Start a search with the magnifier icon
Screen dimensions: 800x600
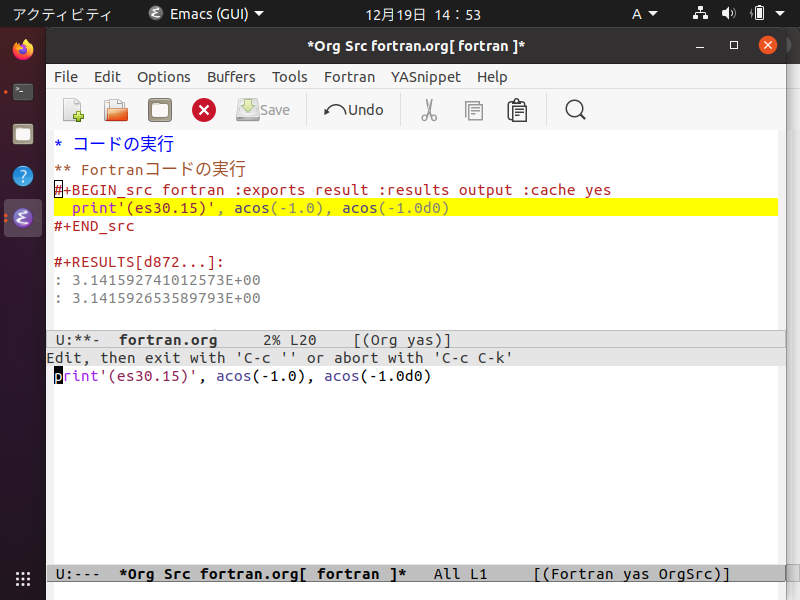(575, 110)
